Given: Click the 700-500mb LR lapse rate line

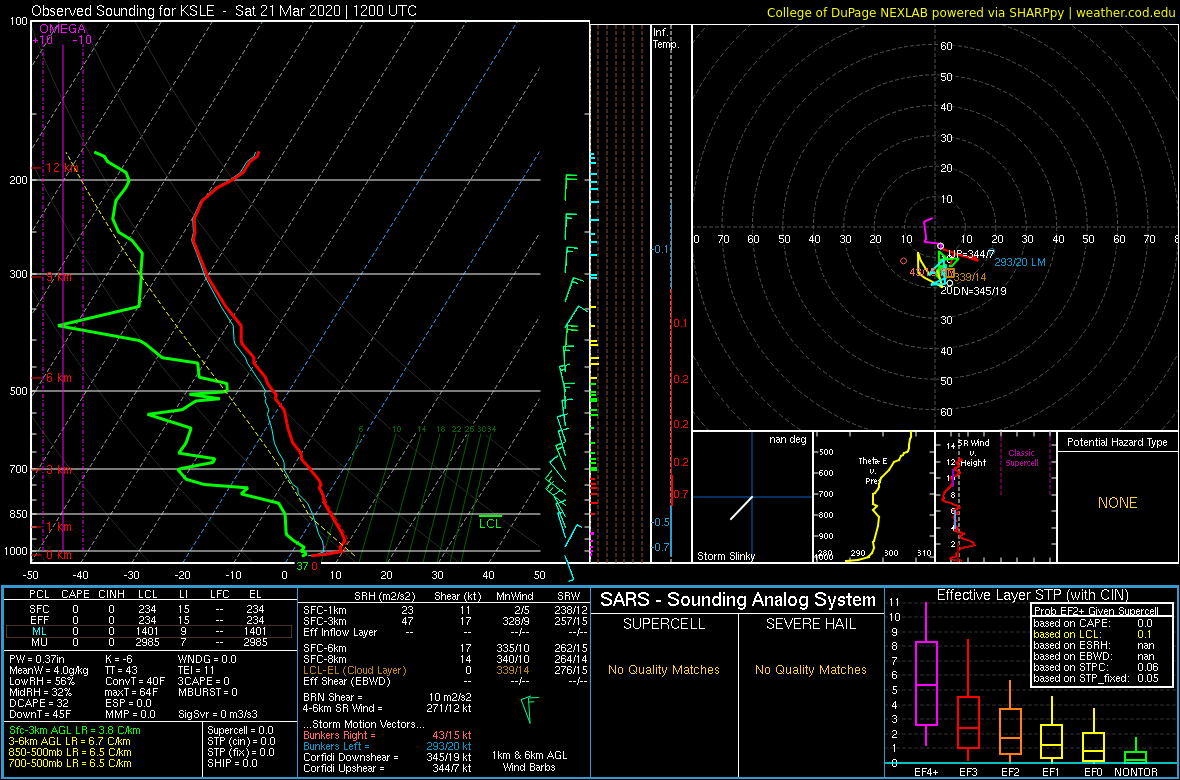Looking at the screenshot, I should point(70,764).
